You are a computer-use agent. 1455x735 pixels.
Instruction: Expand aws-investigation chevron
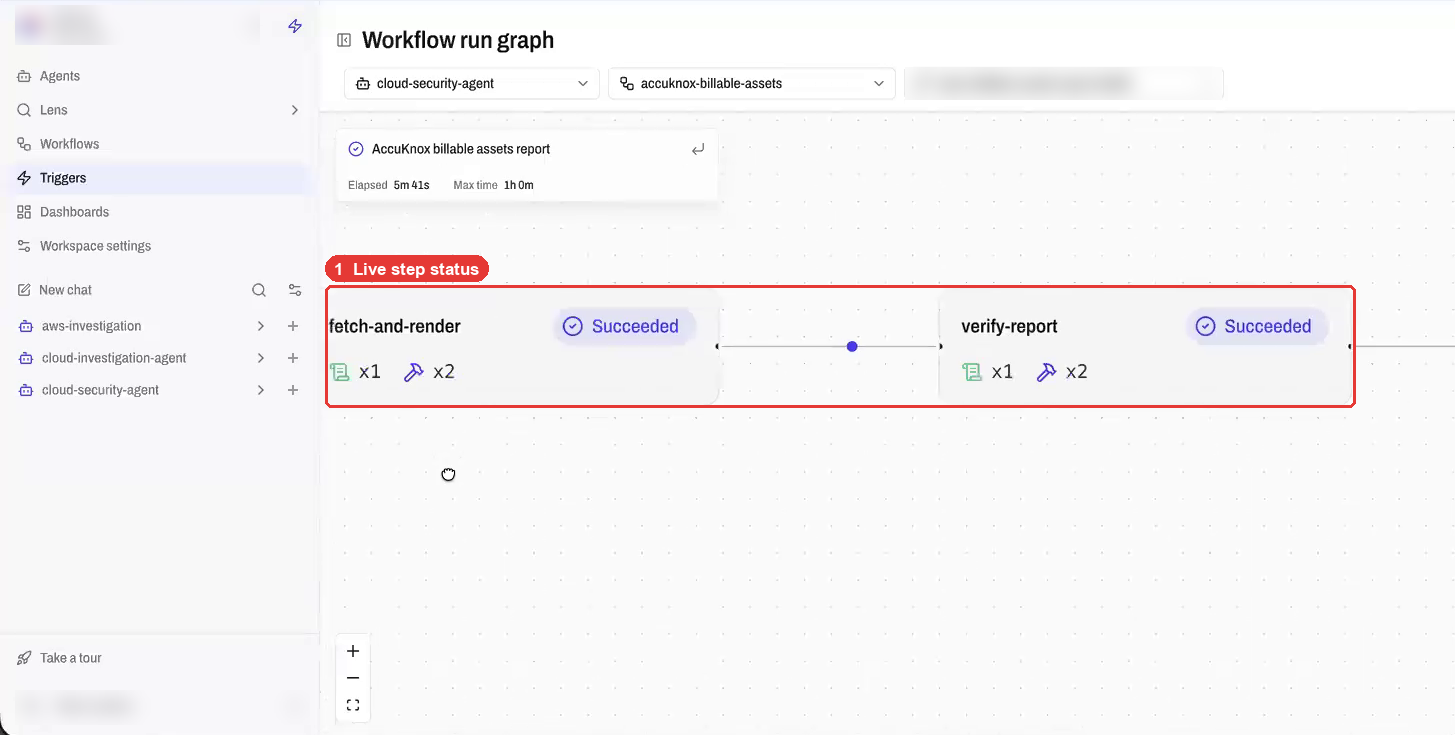coord(260,326)
